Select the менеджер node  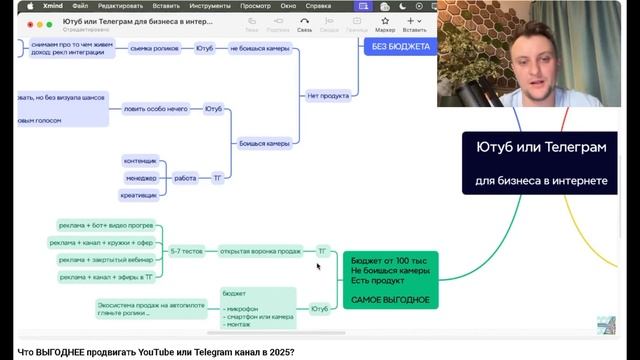click(x=141, y=178)
